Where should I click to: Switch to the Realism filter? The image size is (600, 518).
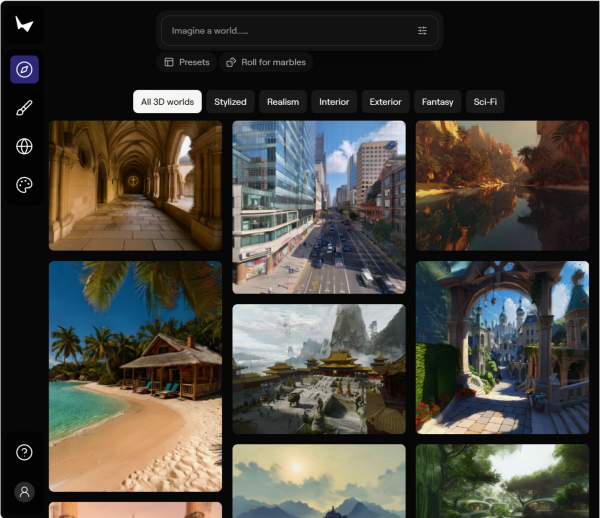(283, 102)
